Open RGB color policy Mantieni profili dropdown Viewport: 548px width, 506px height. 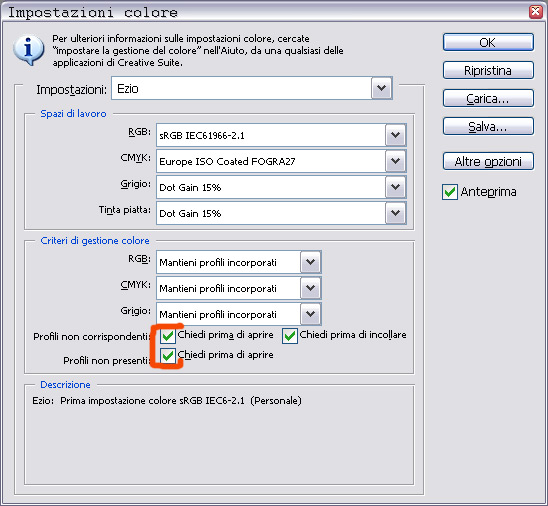[239, 262]
